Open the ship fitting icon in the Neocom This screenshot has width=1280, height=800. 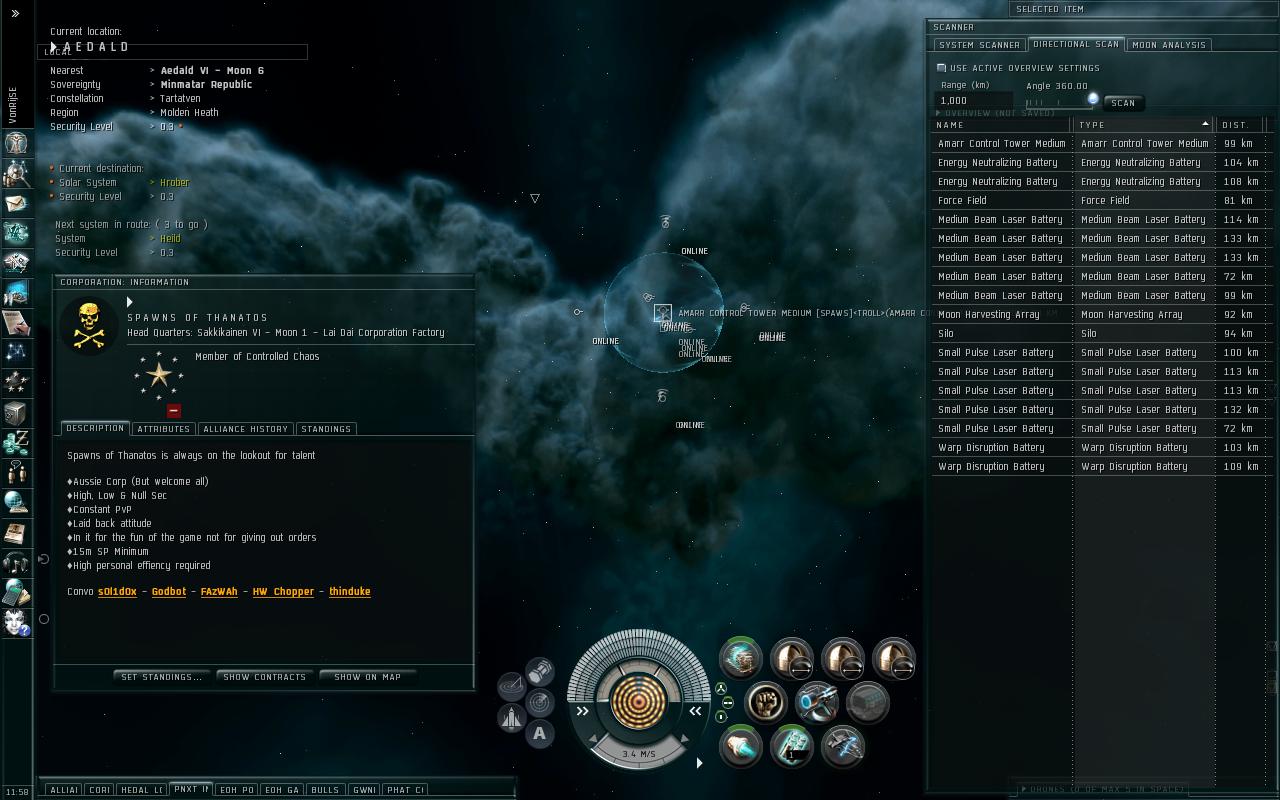tap(16, 234)
